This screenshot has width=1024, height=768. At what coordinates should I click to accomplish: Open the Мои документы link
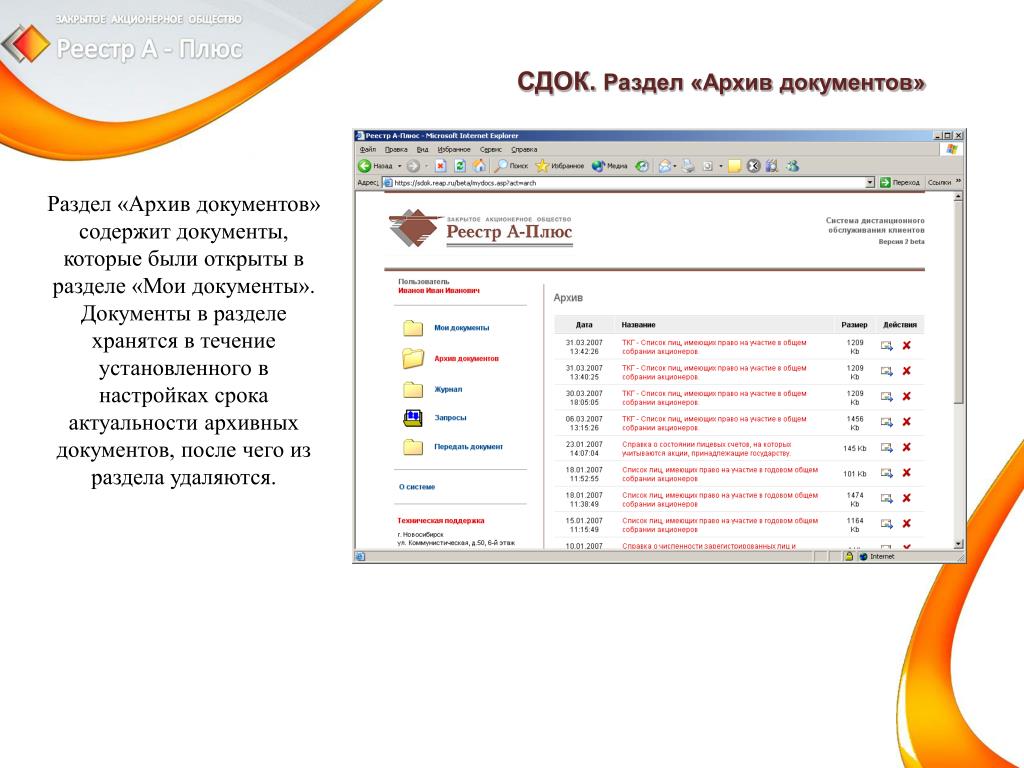click(x=461, y=328)
